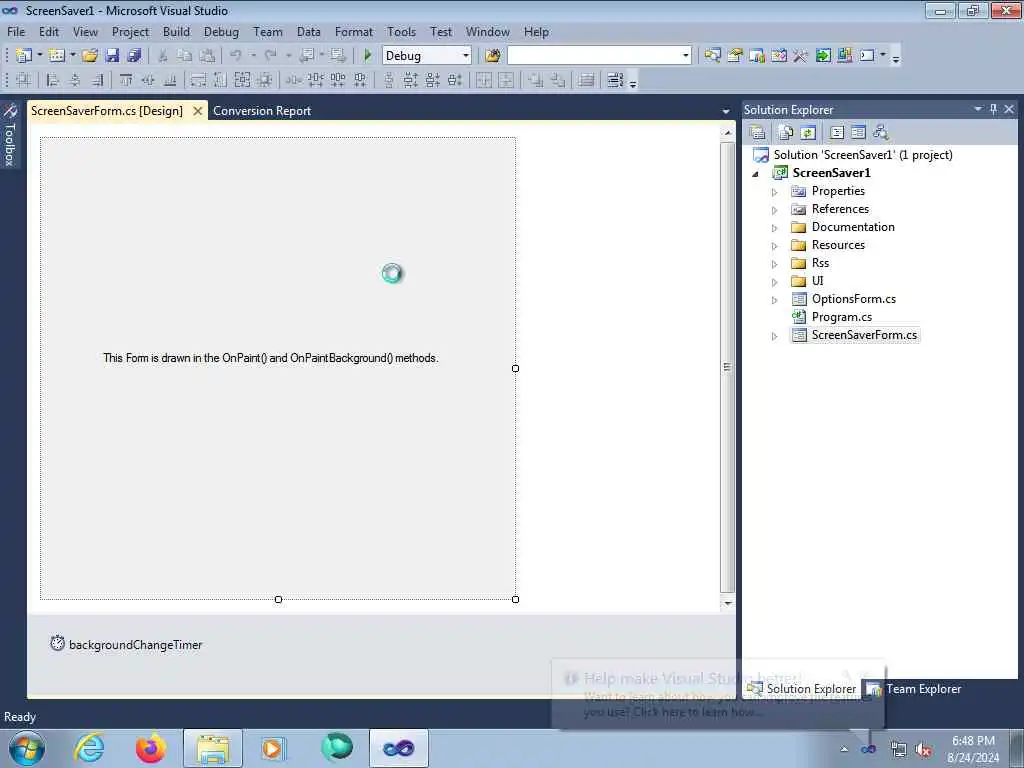Image resolution: width=1024 pixels, height=768 pixels.
Task: Open the active documents list dropdown arrow
Action: (x=726, y=112)
